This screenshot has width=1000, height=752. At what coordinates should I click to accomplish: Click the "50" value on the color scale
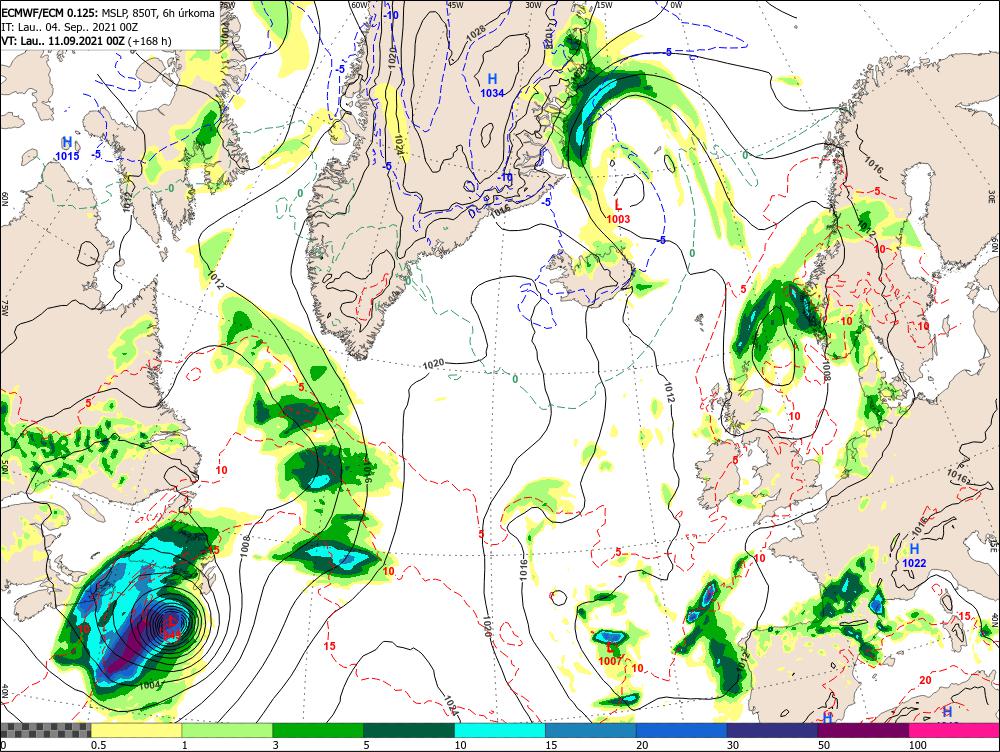(824, 745)
